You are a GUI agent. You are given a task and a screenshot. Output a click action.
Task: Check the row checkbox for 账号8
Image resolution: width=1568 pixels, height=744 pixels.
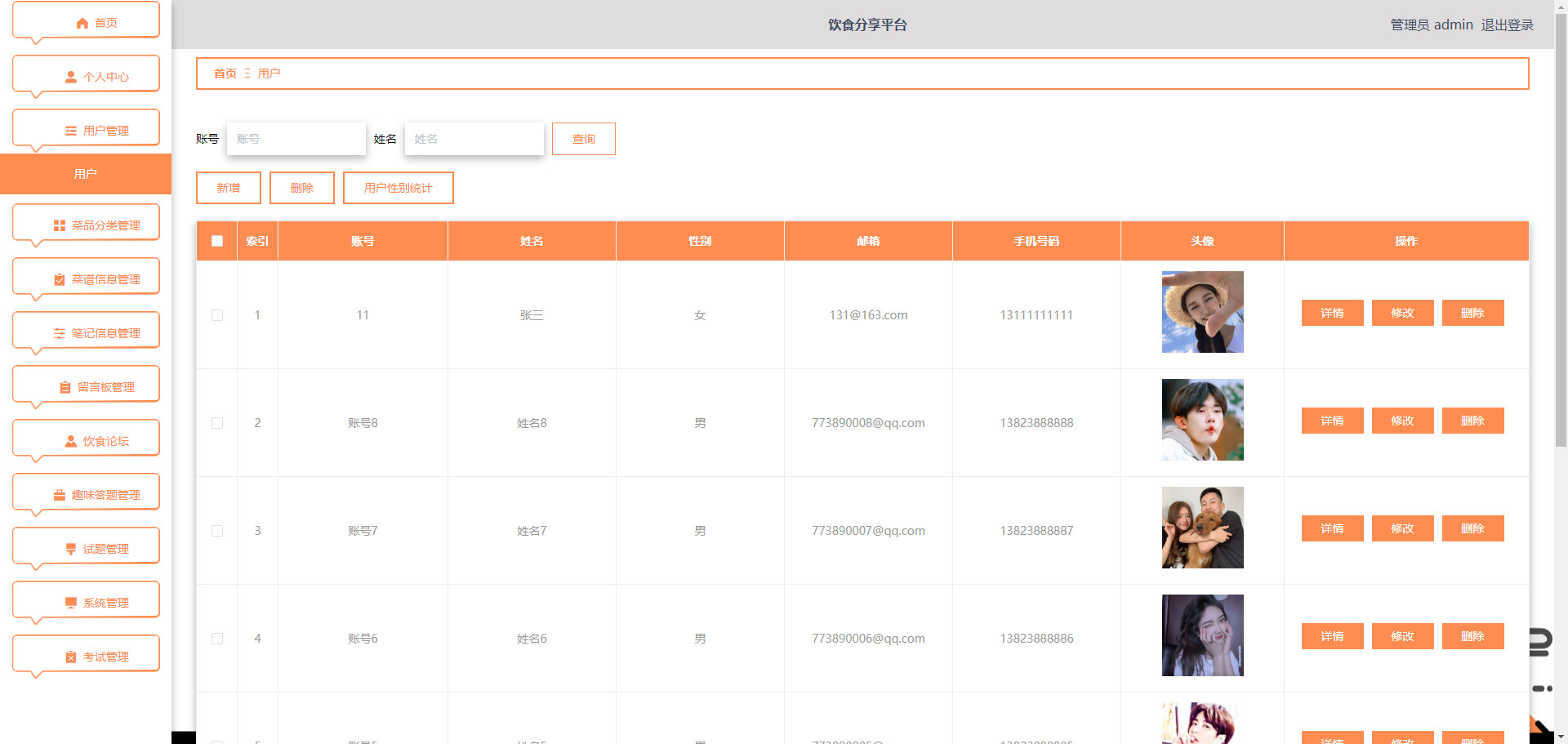coord(217,423)
